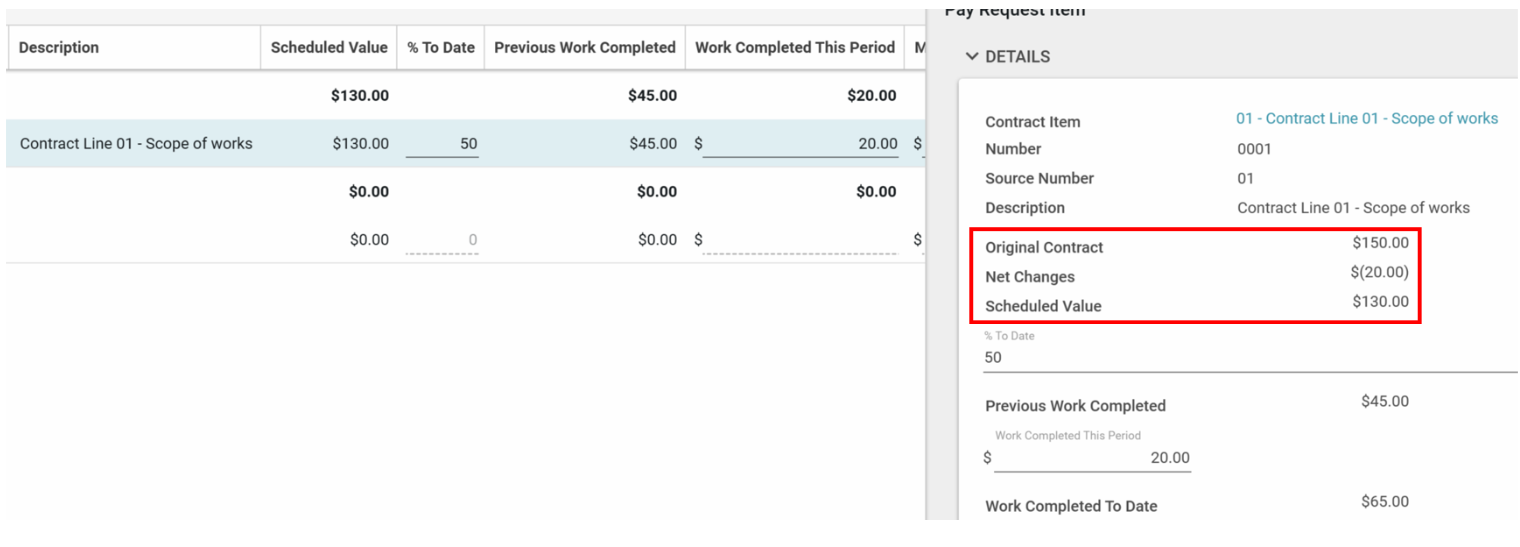Select the % To Date column header
This screenshot has width=1520, height=547.
point(441,48)
